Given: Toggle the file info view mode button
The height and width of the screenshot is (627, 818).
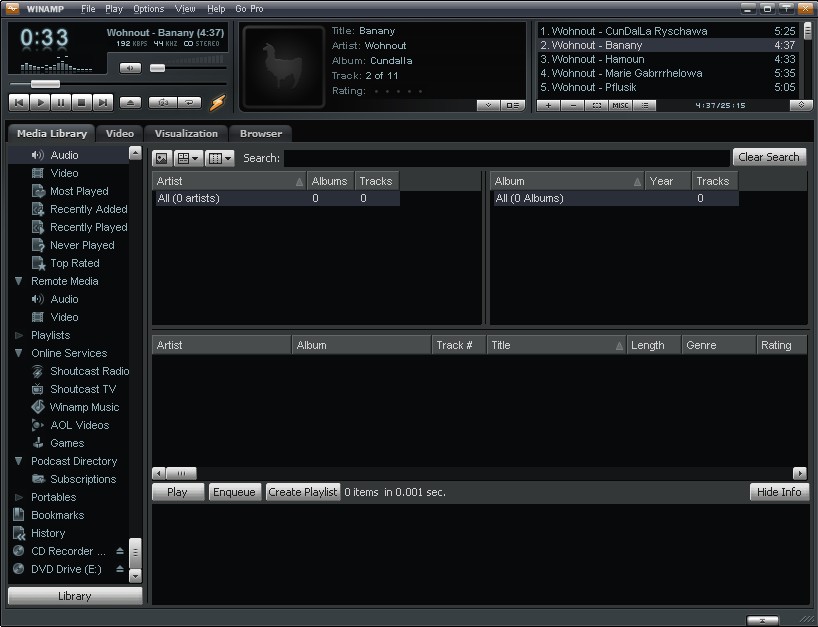Looking at the screenshot, I should (x=512, y=105).
